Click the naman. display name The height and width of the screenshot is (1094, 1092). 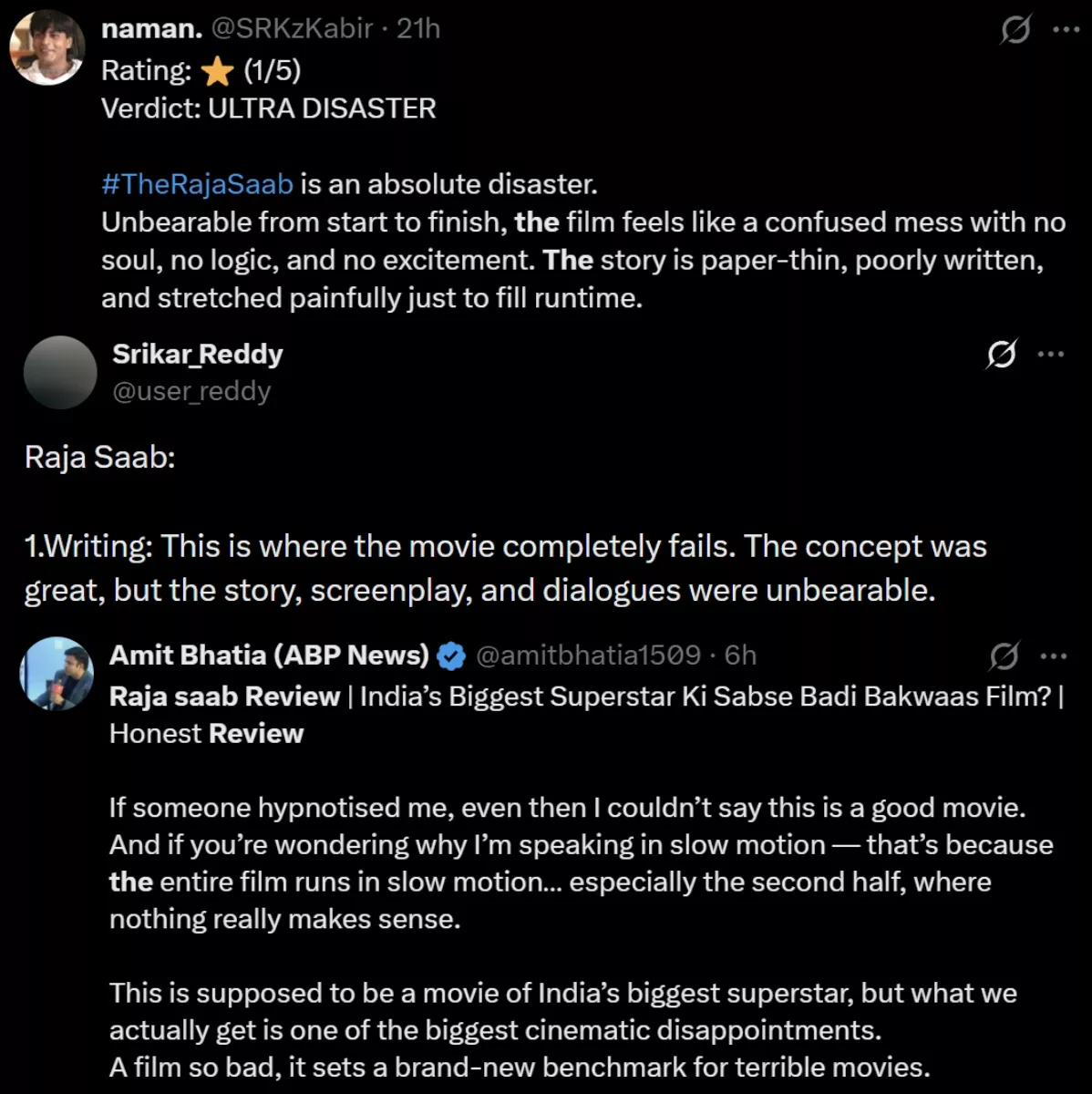[x=151, y=29]
